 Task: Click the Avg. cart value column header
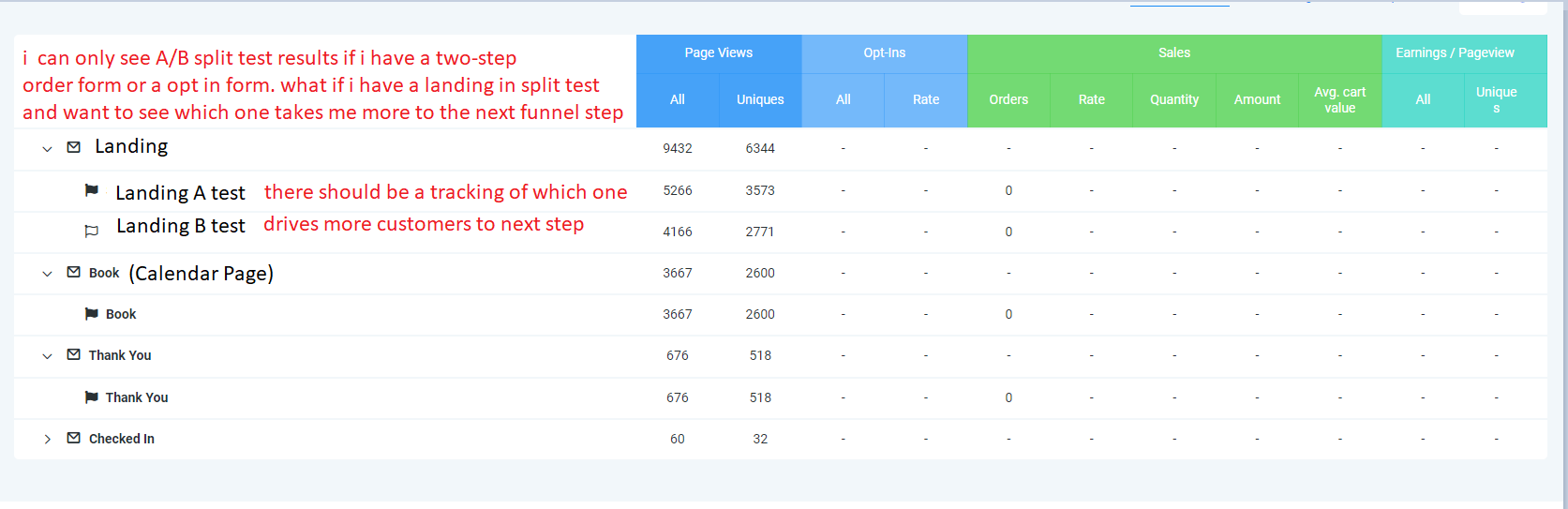click(1340, 100)
